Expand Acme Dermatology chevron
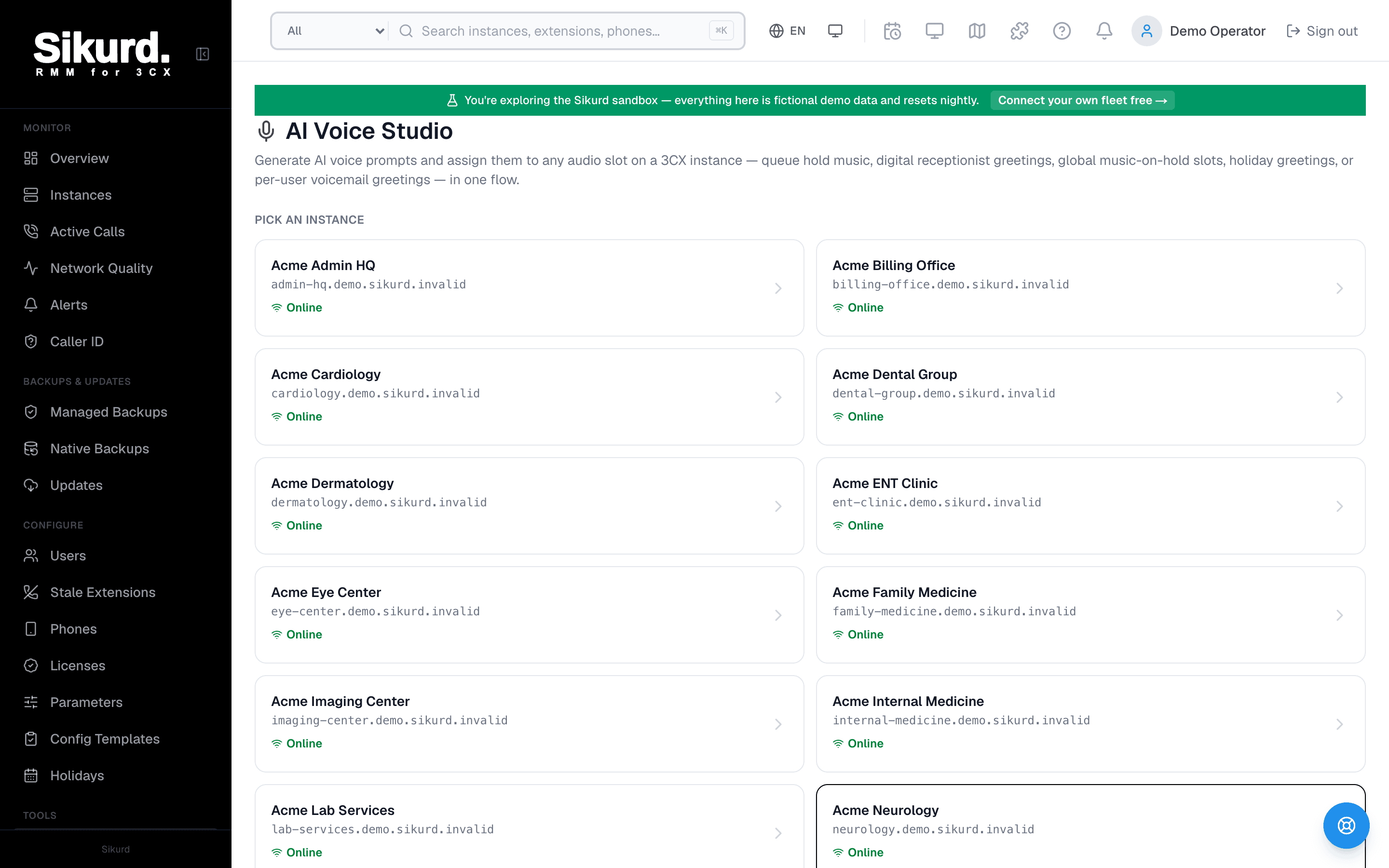The height and width of the screenshot is (868, 1389). coord(778,506)
